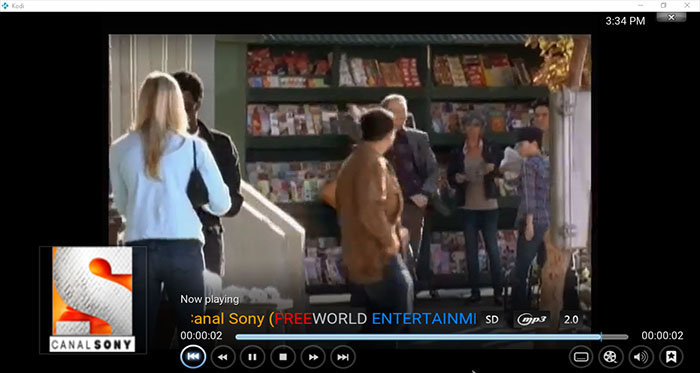Viewport: 700px width, 373px height.
Task: Click the Kodi logo in title bar
Action: point(5,5)
